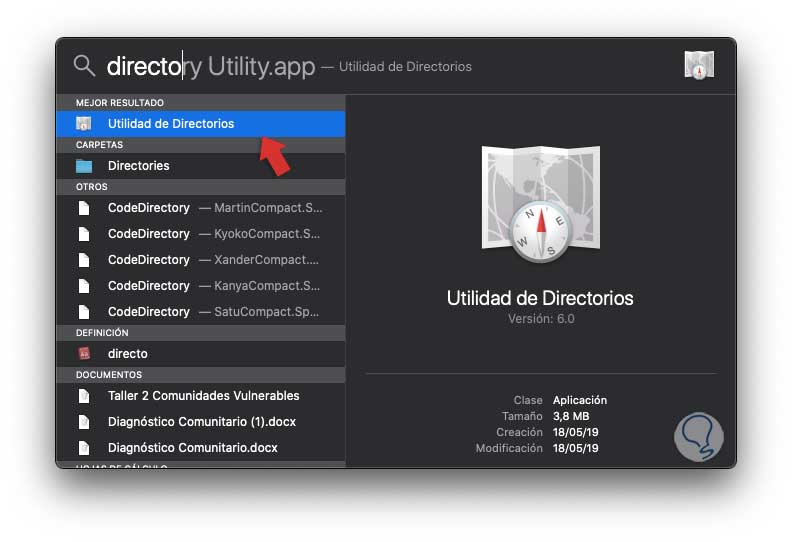Click document icon of Taller 2 Comunidades
This screenshot has height=542, width=792.
coord(84,396)
